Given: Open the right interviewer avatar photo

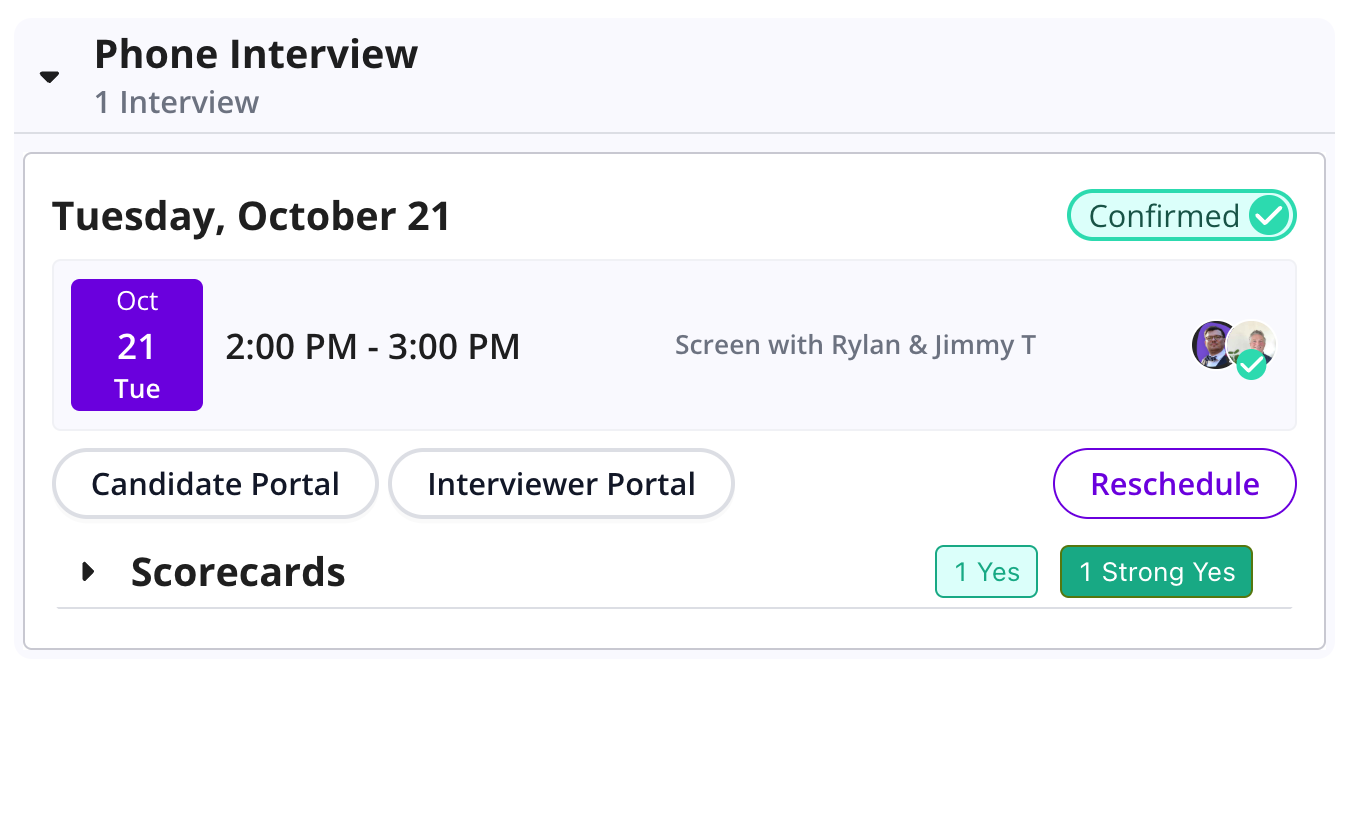Looking at the screenshot, I should (1256, 338).
